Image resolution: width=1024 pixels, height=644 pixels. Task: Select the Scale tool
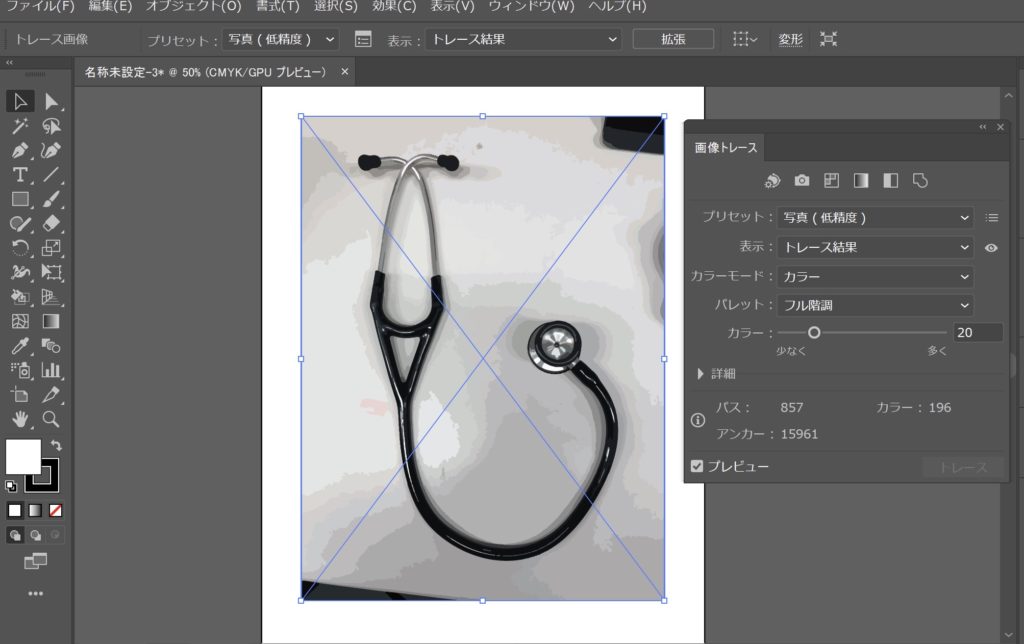[51, 248]
